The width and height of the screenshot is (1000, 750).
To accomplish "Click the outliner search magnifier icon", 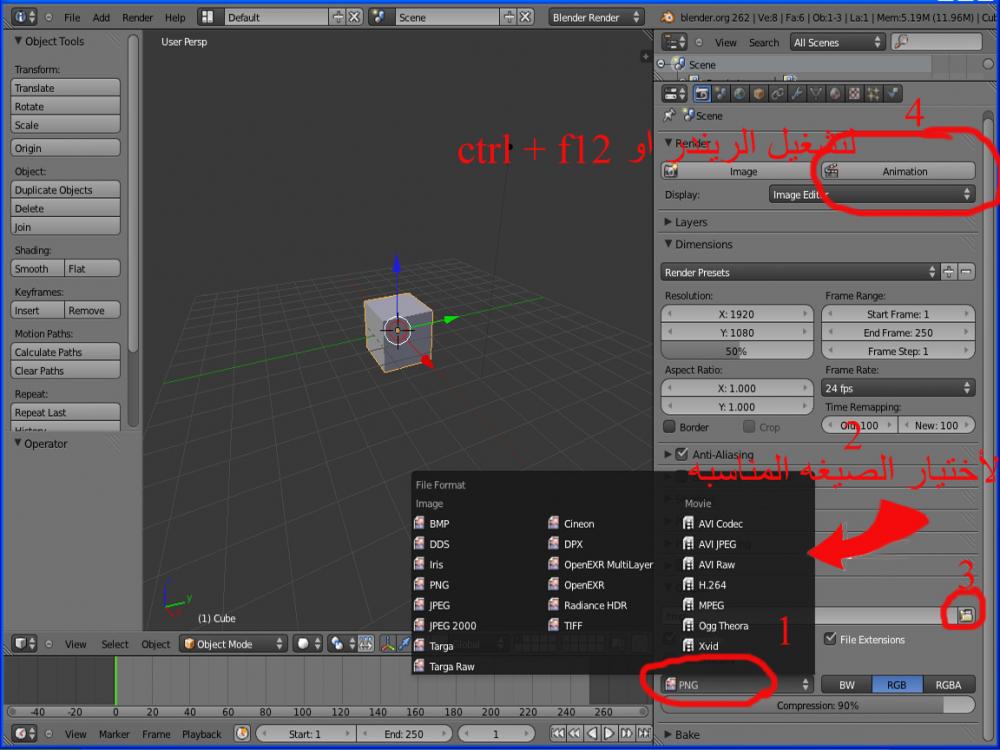I will [x=902, y=42].
